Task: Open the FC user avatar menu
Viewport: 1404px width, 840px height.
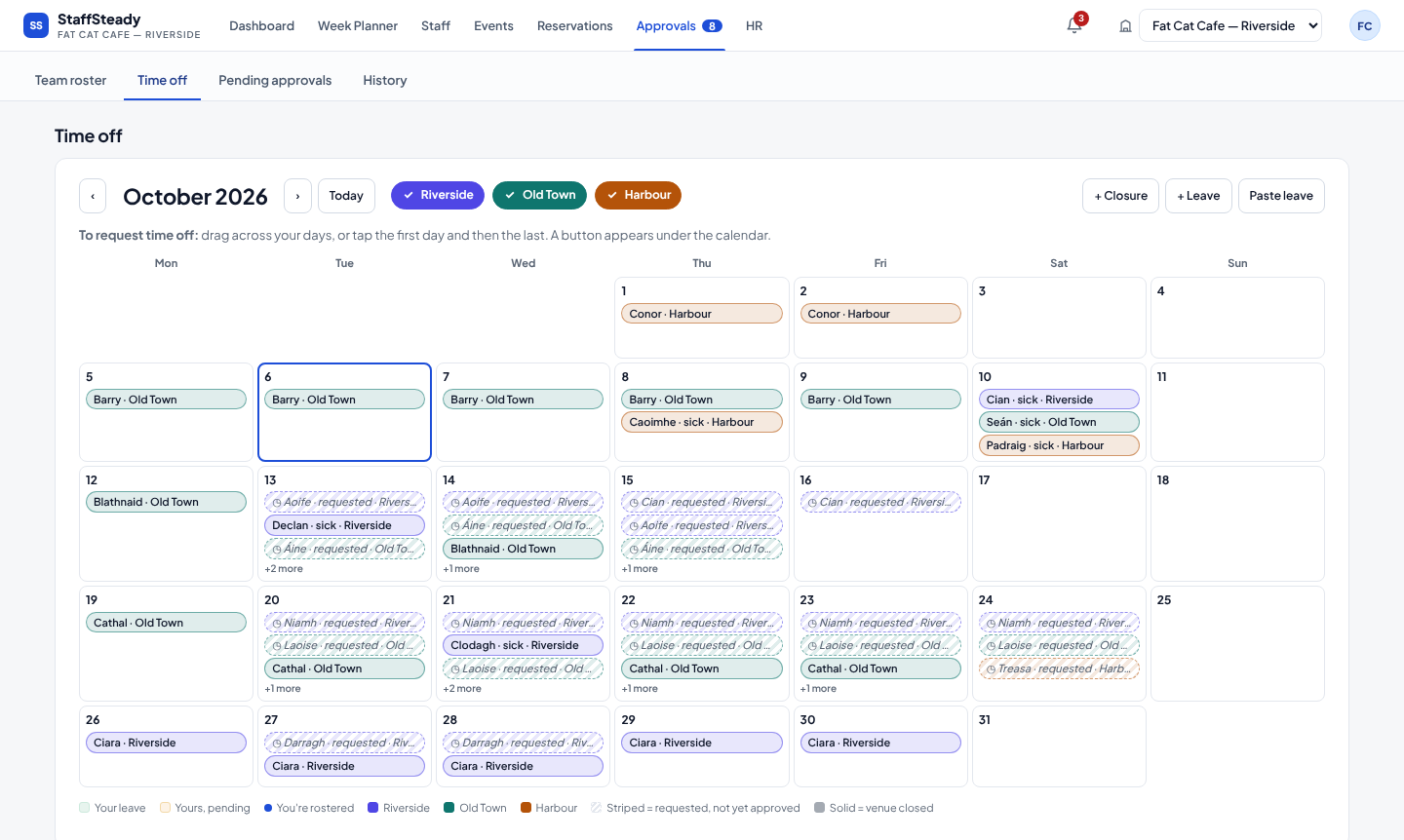Action: point(1364,25)
